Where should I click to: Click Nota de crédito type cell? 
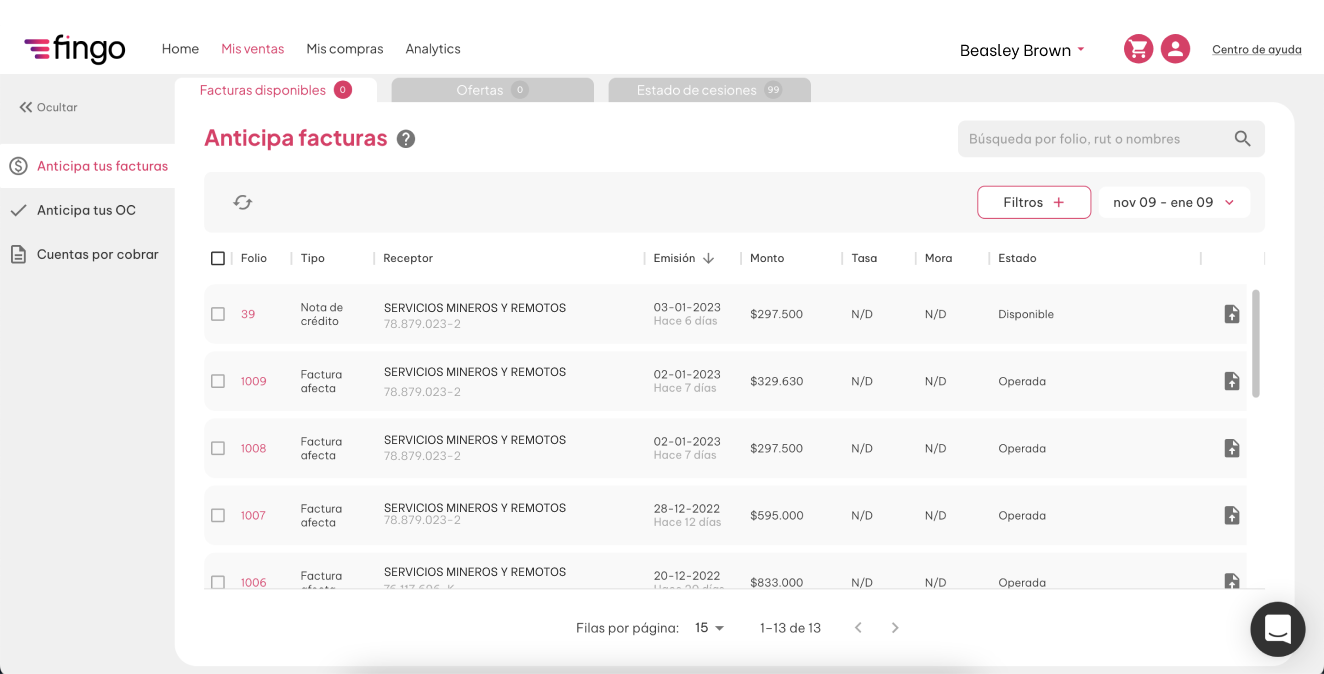(x=321, y=314)
